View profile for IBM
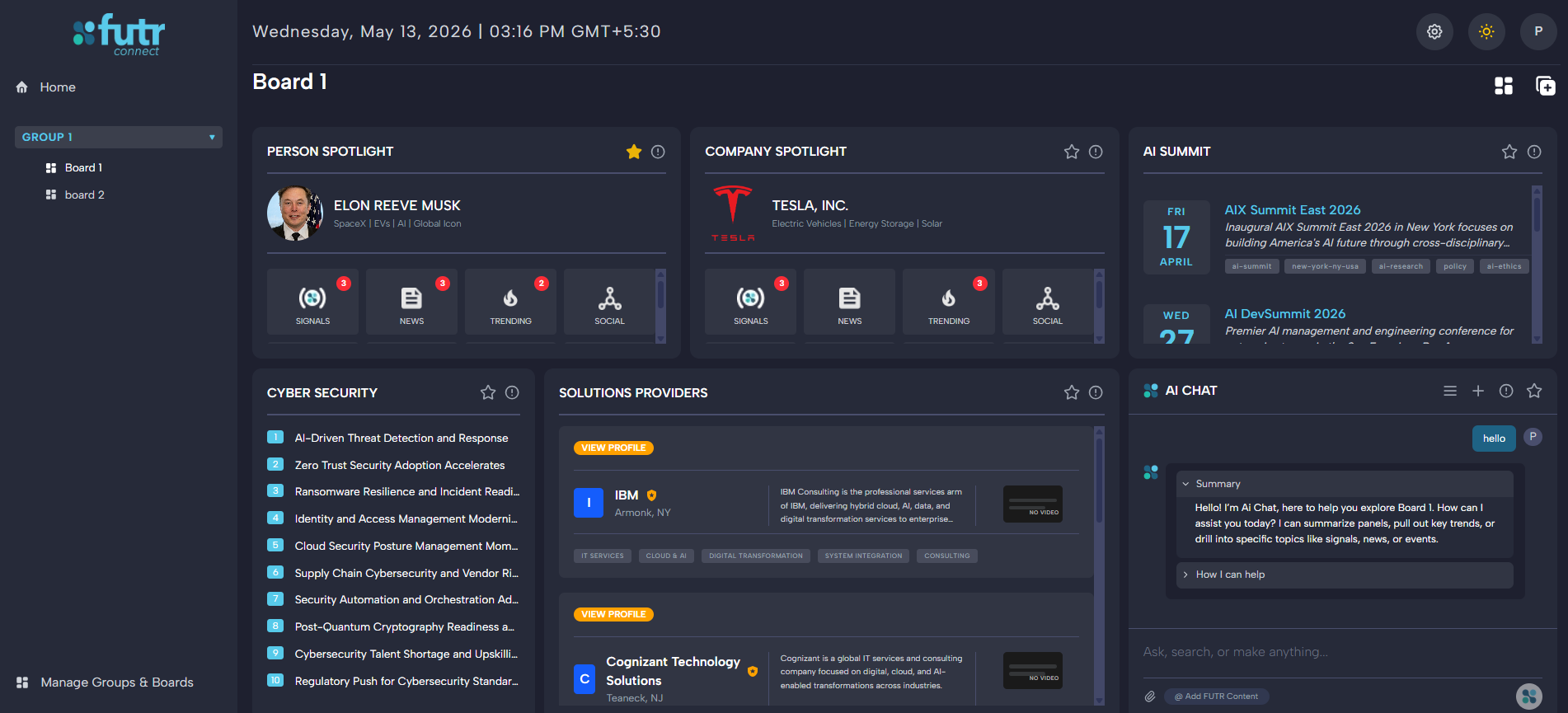 tap(613, 448)
